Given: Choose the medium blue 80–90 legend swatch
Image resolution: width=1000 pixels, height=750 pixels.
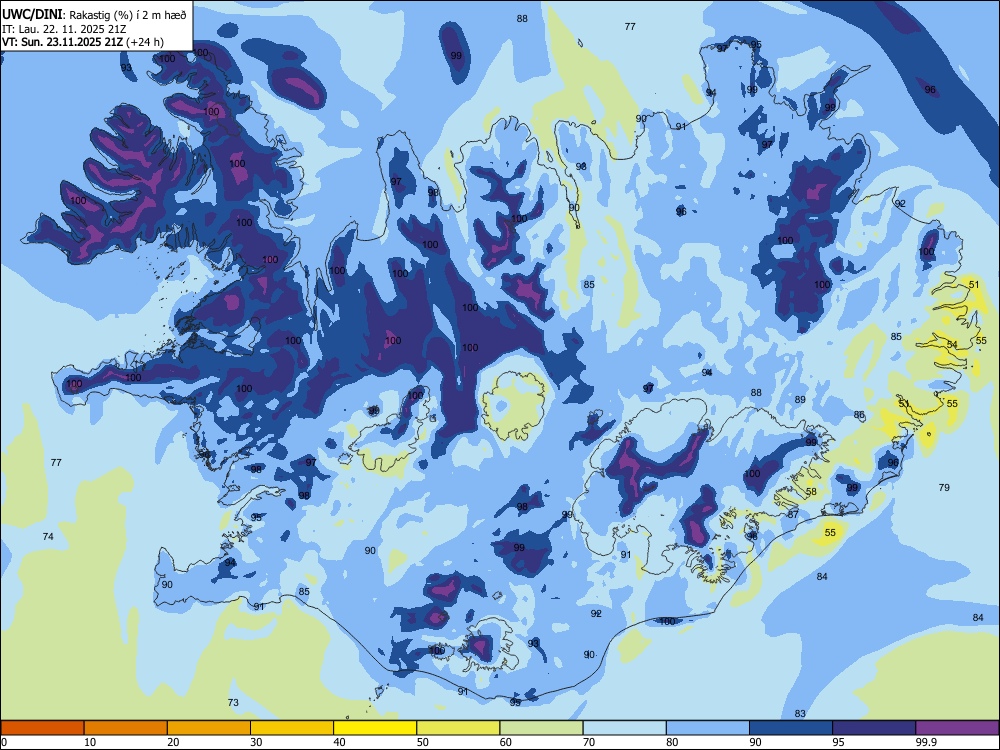Looking at the screenshot, I should 708,728.
